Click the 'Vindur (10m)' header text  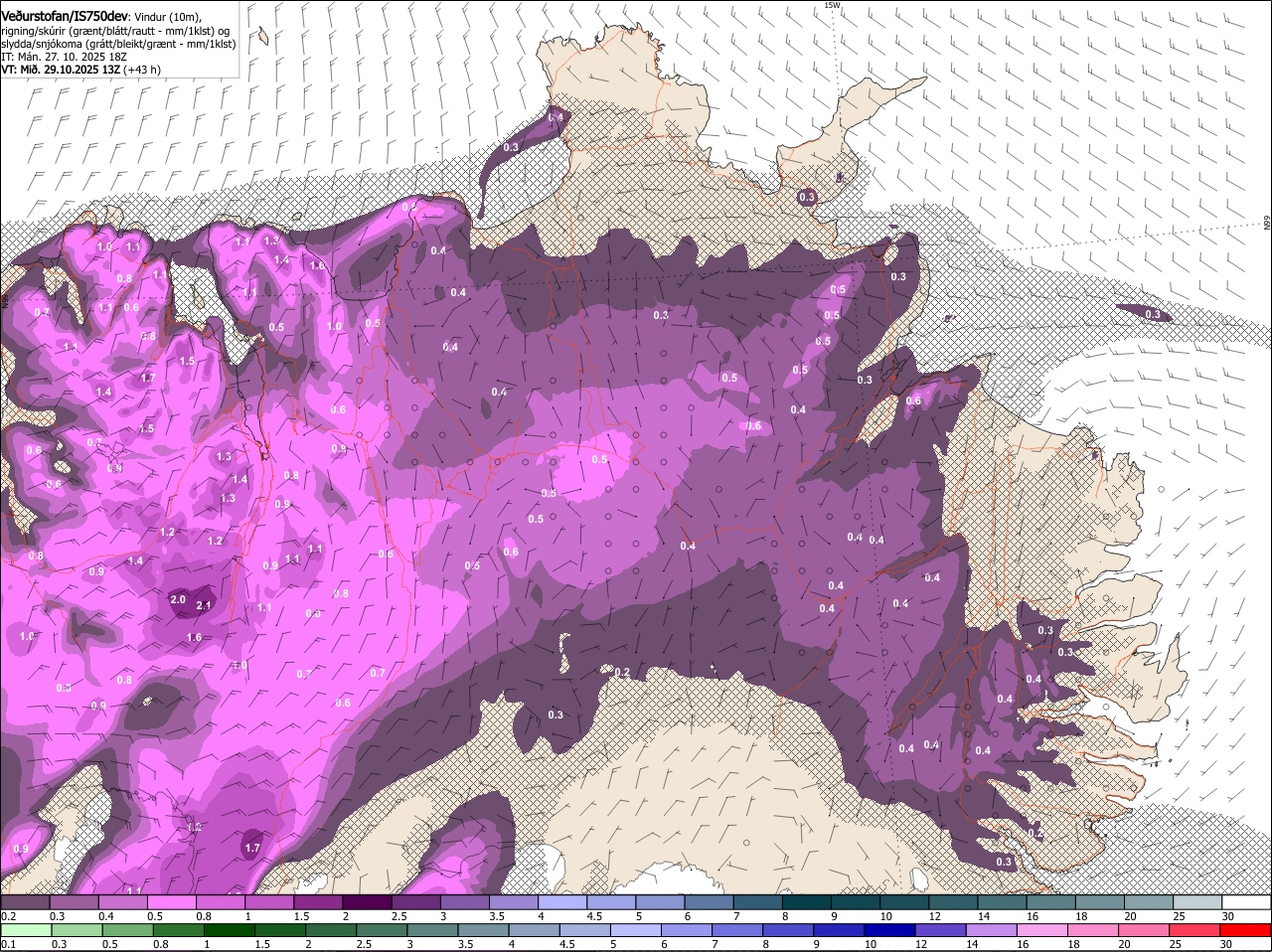168,16
